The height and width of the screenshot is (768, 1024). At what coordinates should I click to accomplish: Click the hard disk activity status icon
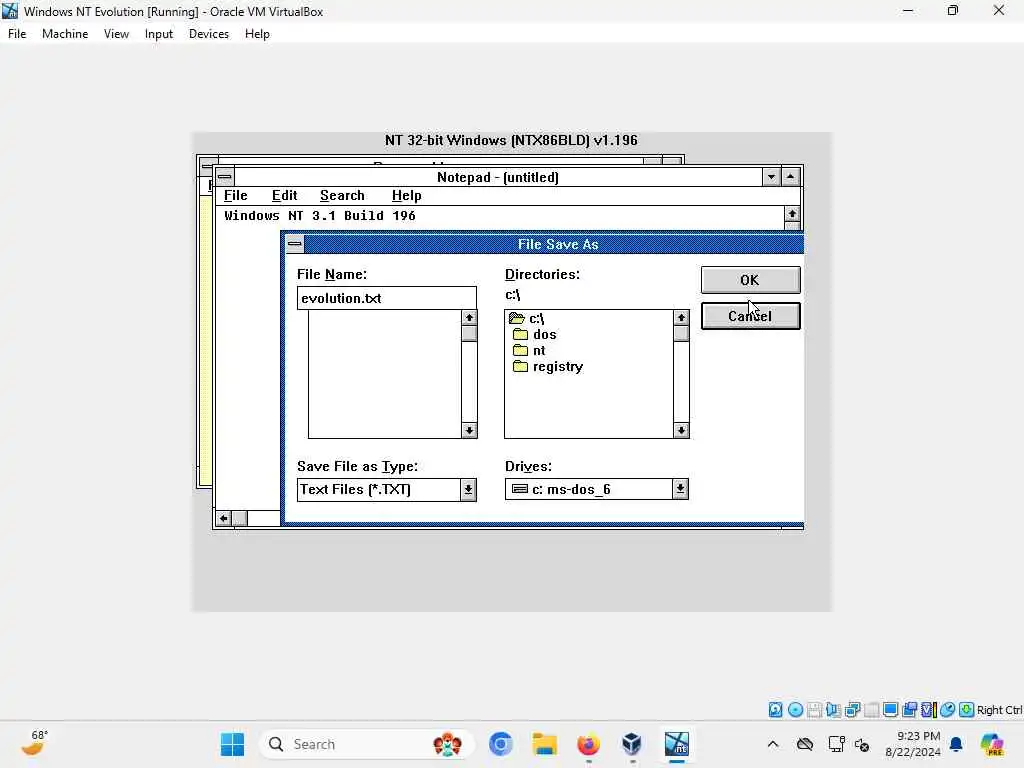tap(775, 710)
